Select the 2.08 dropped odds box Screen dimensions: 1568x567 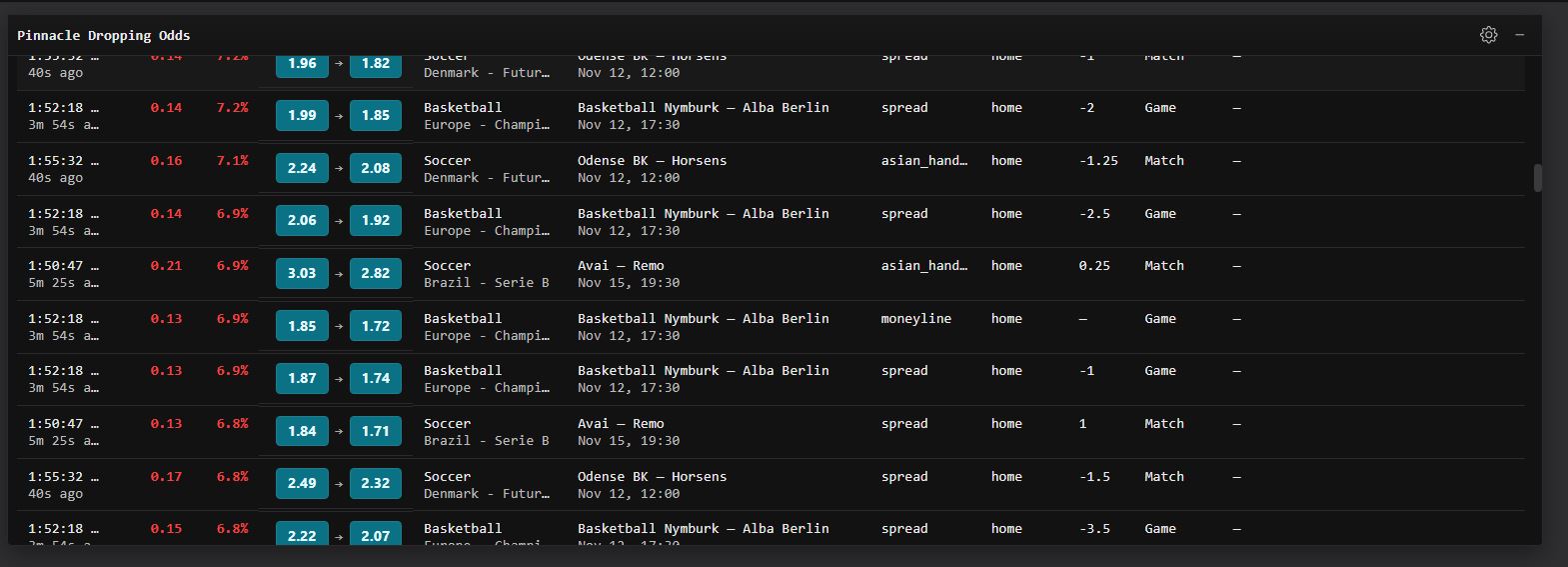point(376,168)
